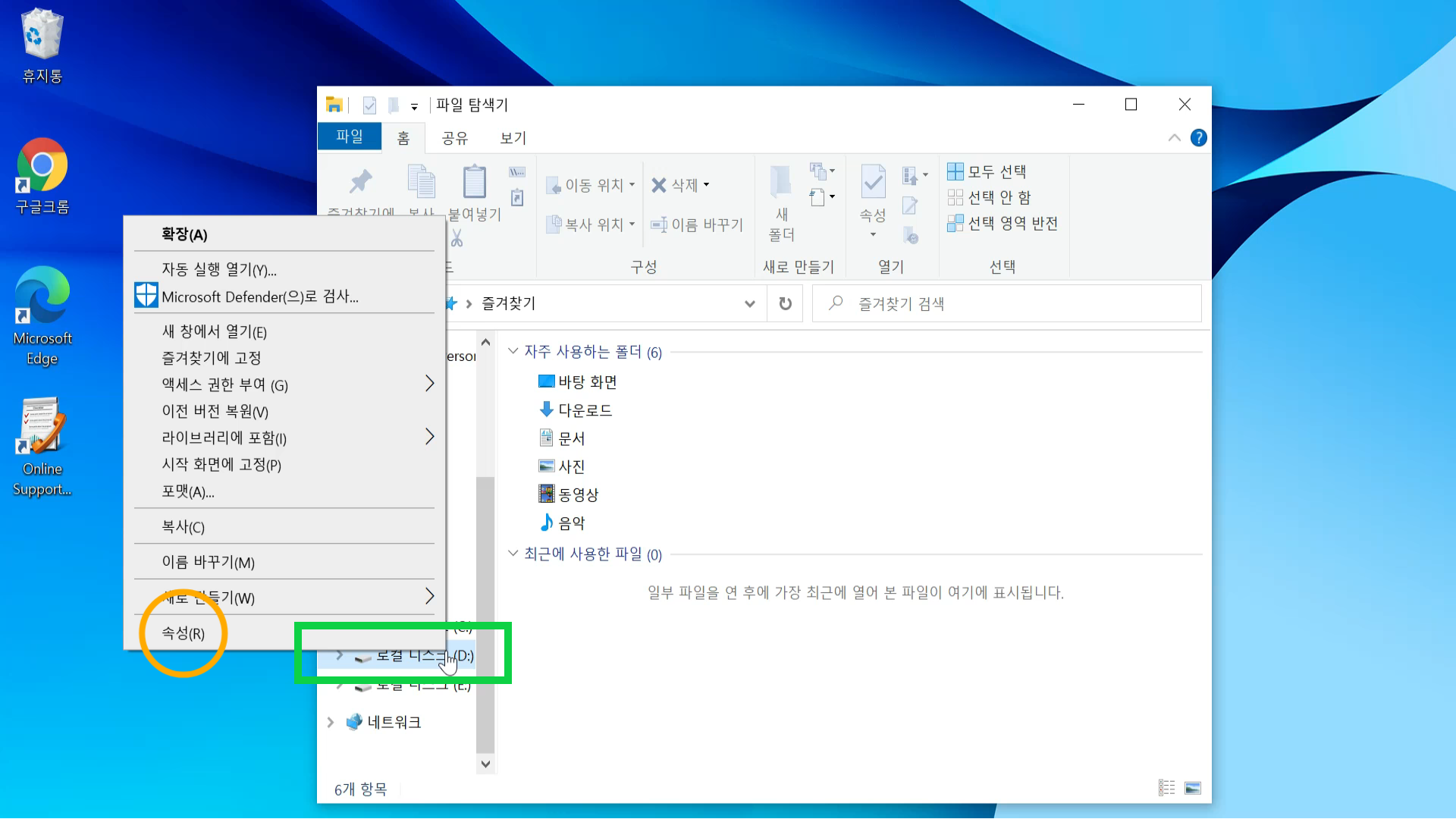Open the Downloads folder link

point(585,410)
